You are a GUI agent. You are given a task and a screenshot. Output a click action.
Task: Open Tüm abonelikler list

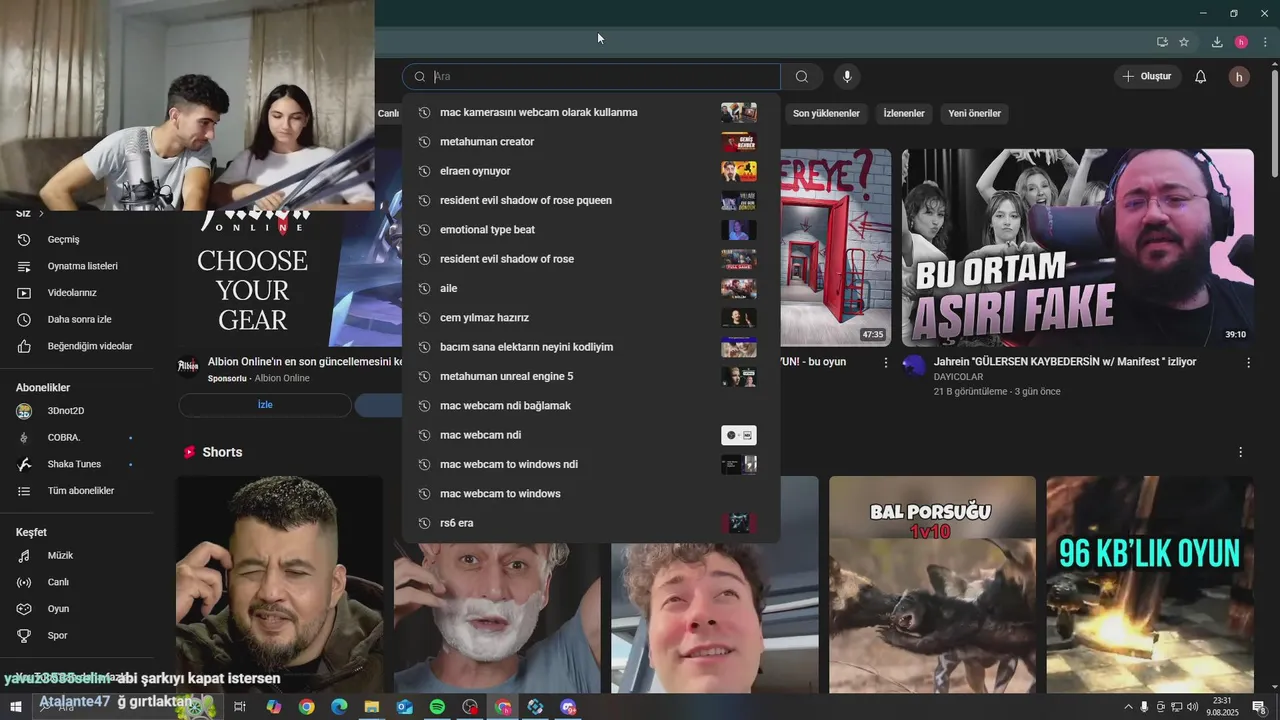[78, 491]
